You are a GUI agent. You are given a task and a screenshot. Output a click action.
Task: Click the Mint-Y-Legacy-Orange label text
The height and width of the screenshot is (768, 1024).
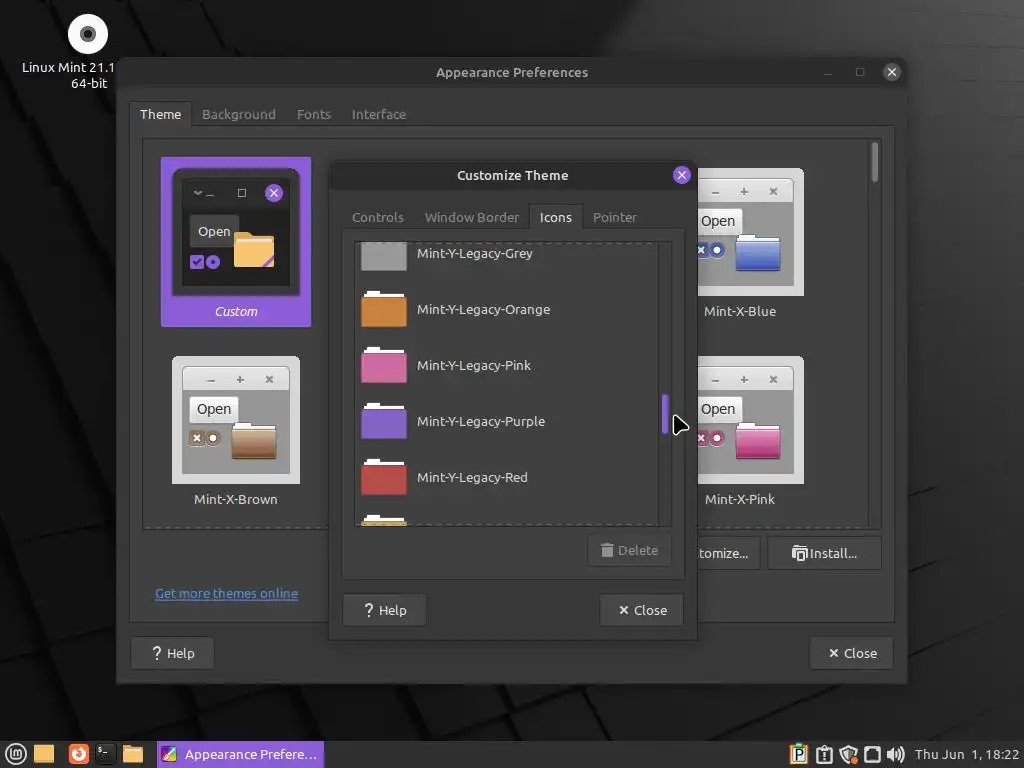(483, 309)
